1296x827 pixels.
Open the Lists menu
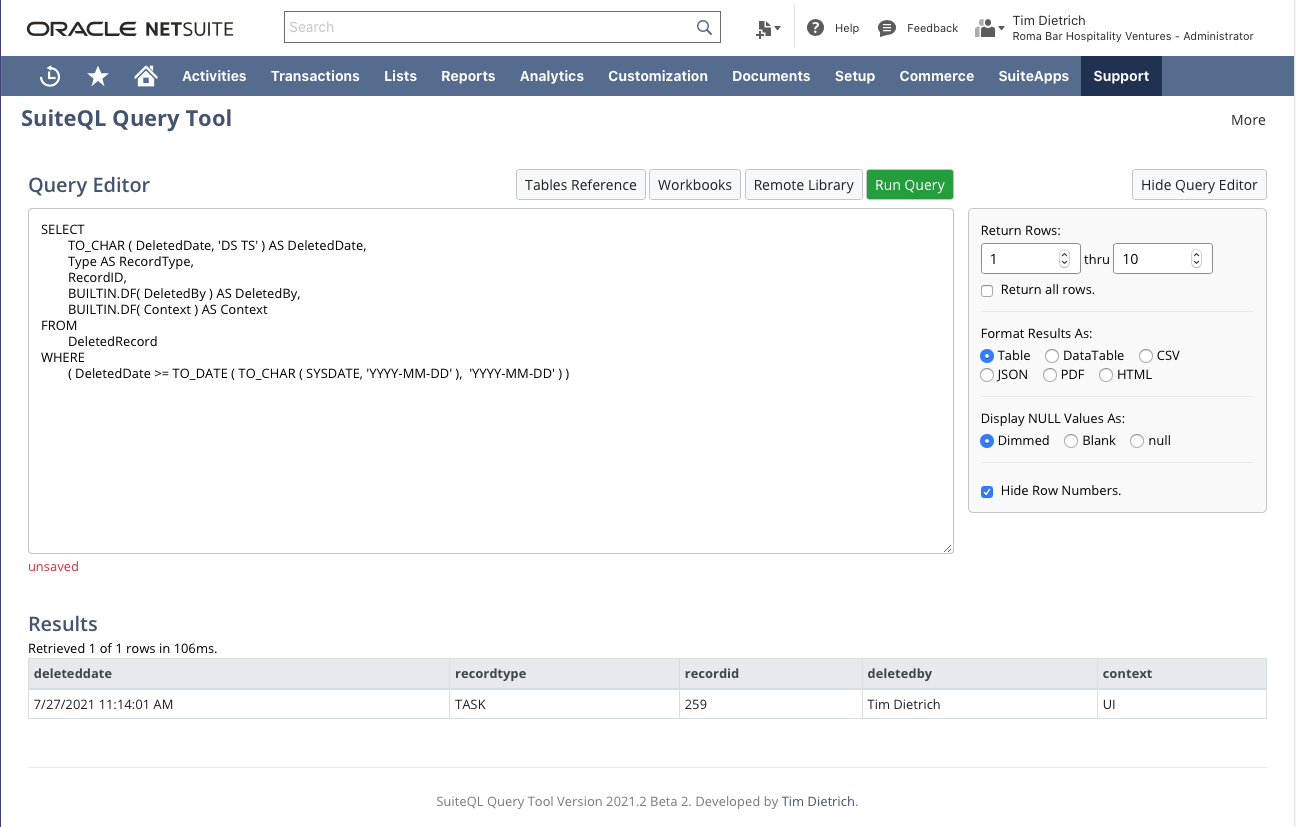point(400,76)
